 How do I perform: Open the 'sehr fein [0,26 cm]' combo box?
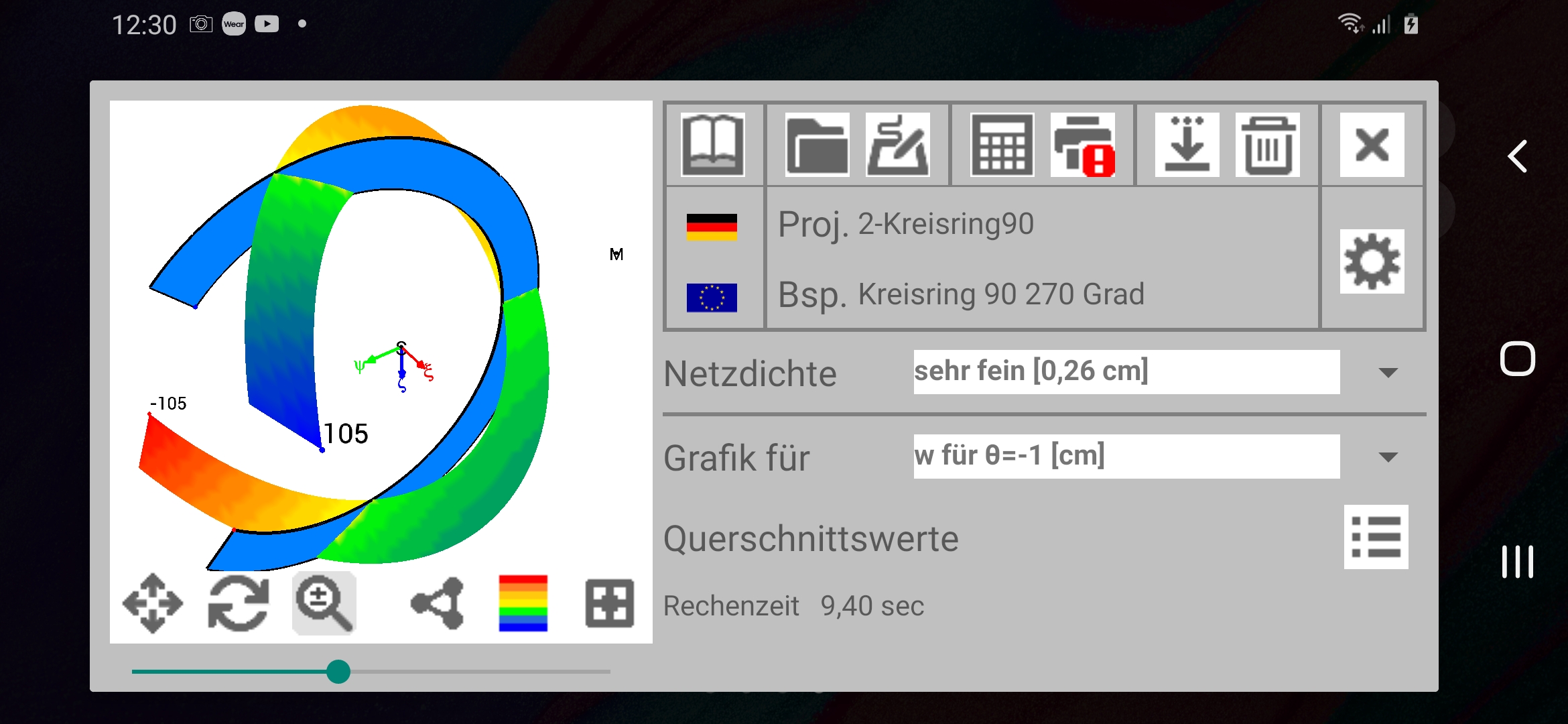tap(1126, 371)
